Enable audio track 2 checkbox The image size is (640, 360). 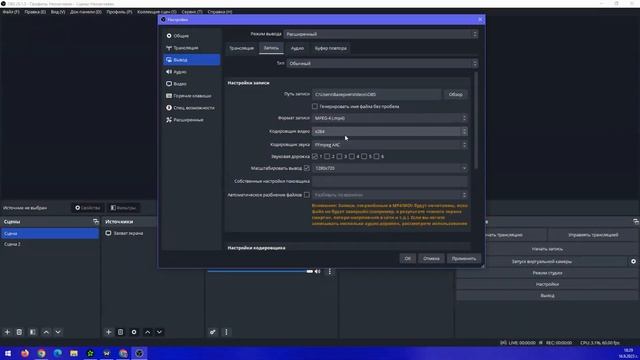point(327,156)
